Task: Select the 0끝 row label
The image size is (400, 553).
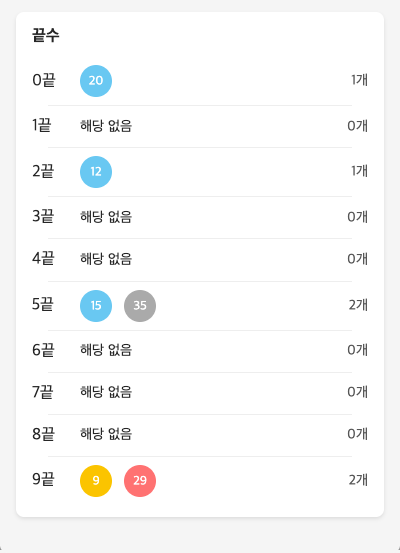Action: click(44, 80)
